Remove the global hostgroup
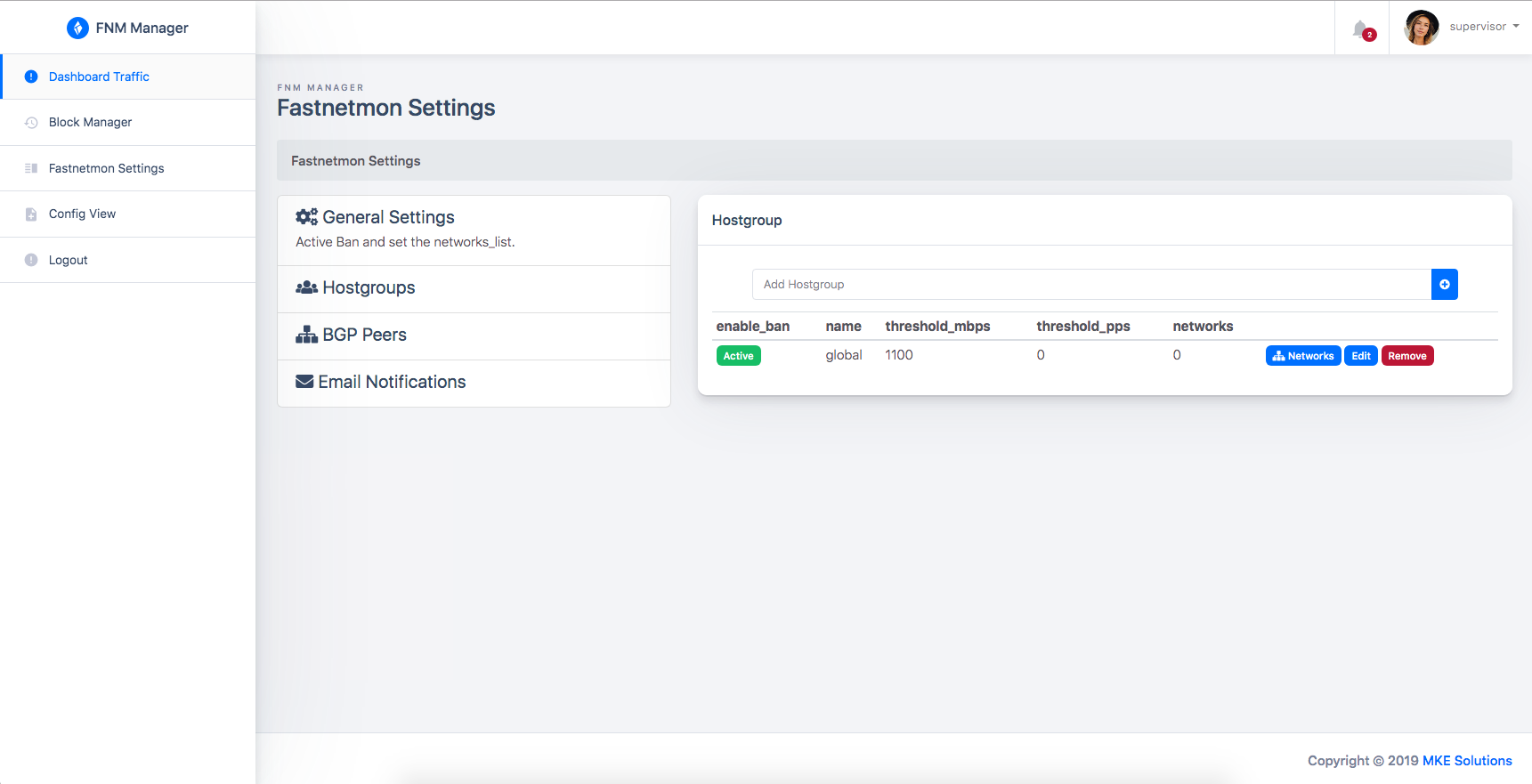This screenshot has width=1532, height=784. 1407,356
